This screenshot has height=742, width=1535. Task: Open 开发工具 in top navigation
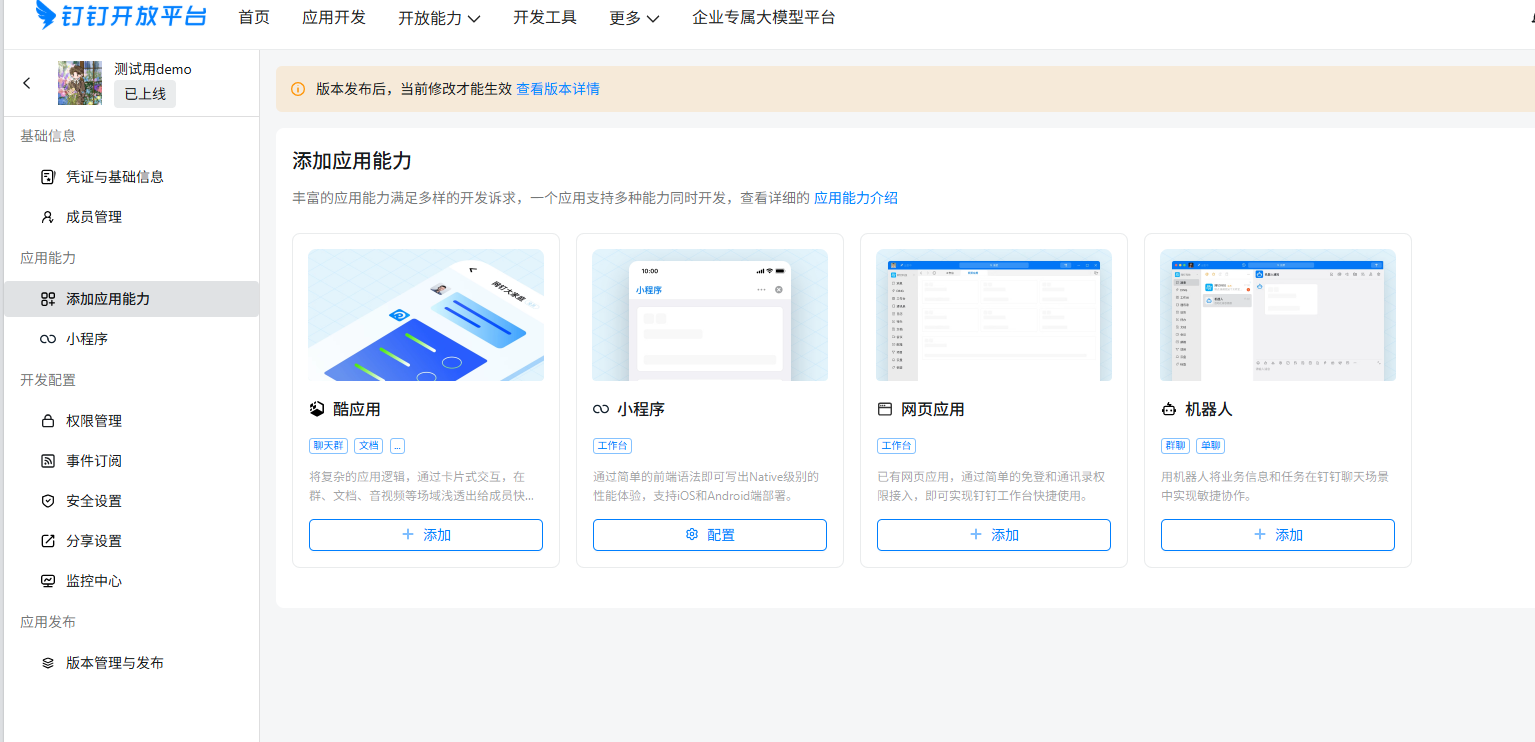point(545,17)
